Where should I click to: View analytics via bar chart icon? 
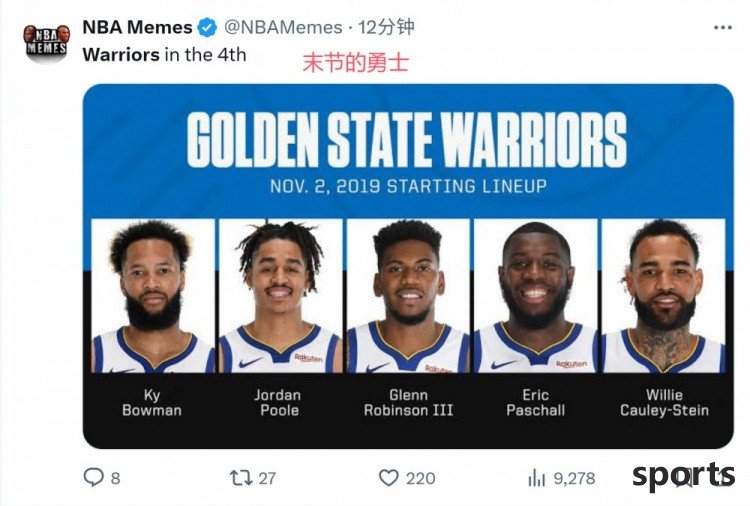[537, 478]
